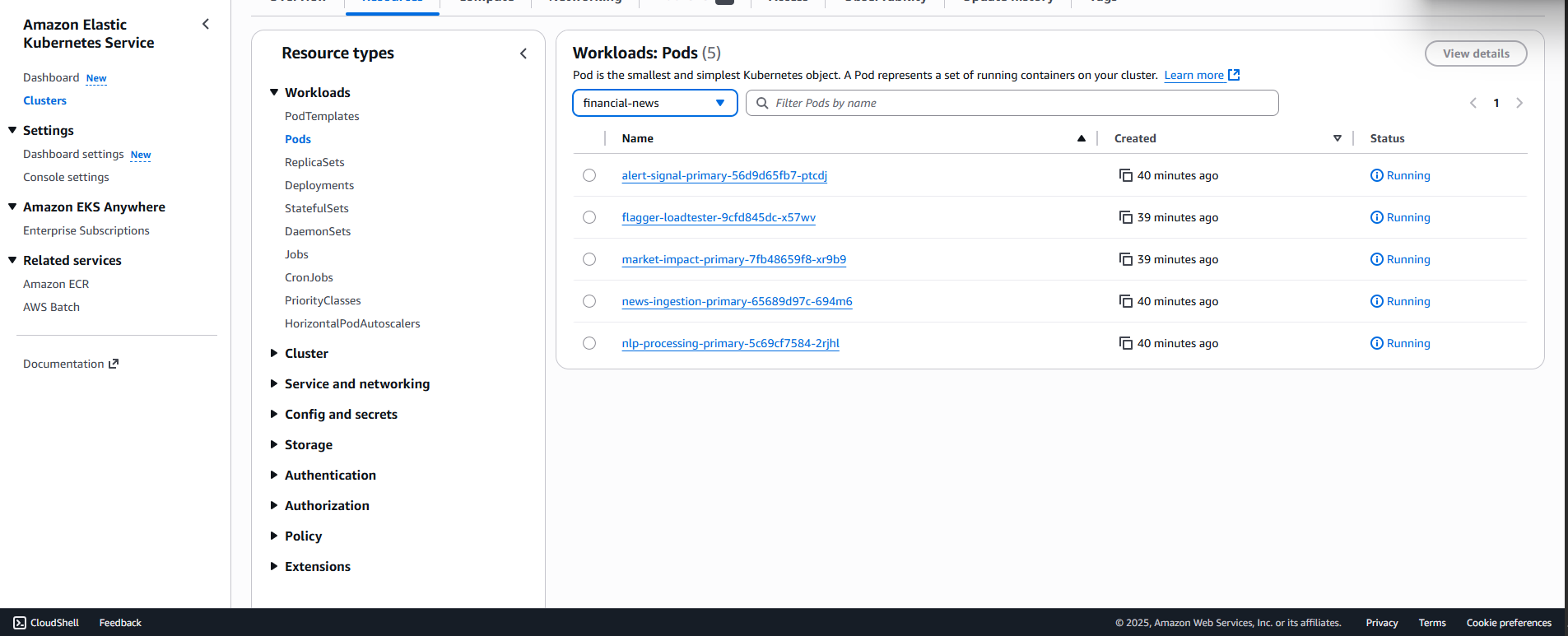The height and width of the screenshot is (636, 1568).
Task: Open Clusters in the sidebar
Action: (44, 100)
